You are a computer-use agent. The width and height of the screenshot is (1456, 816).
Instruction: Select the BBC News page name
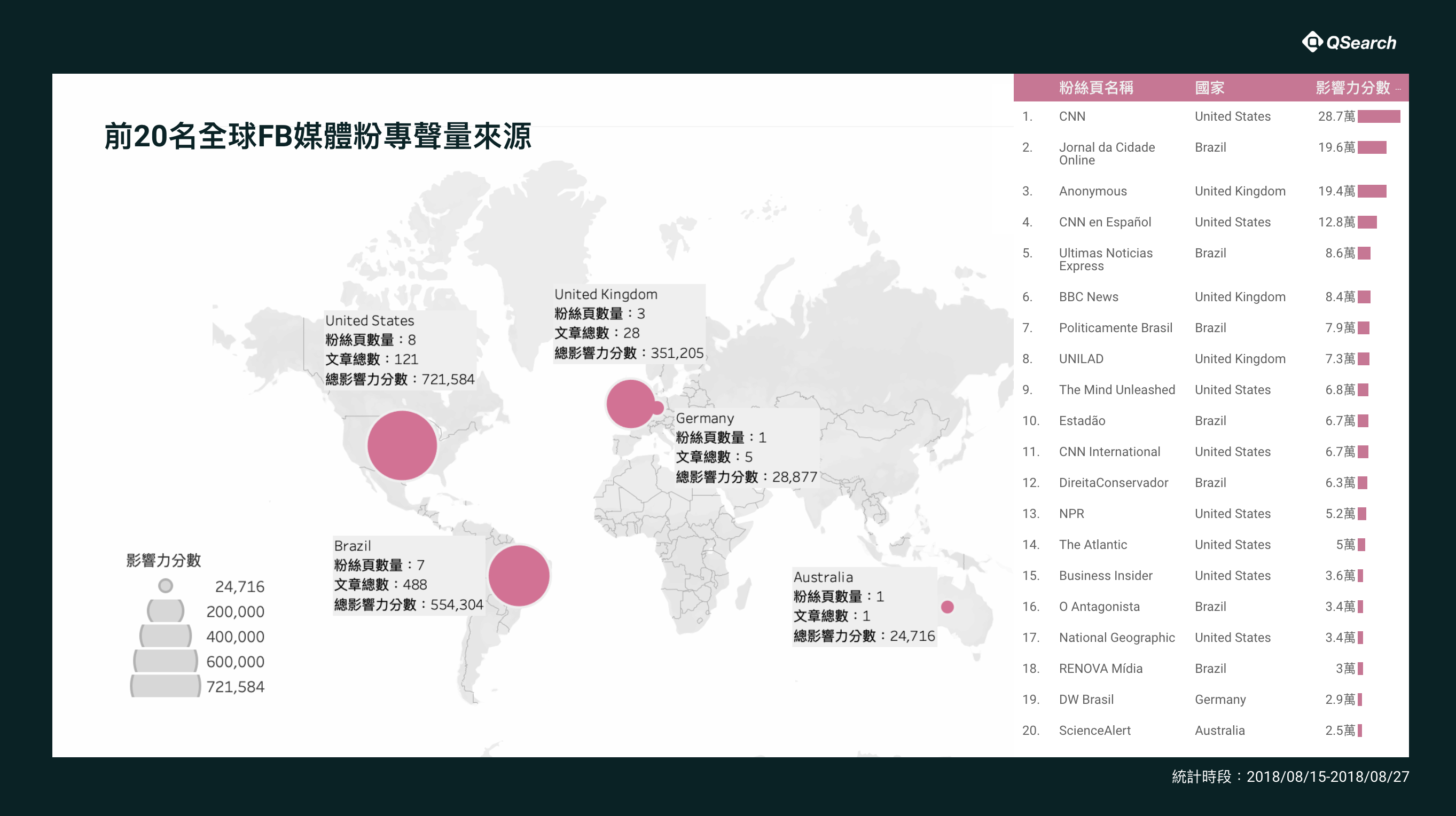tap(1088, 297)
